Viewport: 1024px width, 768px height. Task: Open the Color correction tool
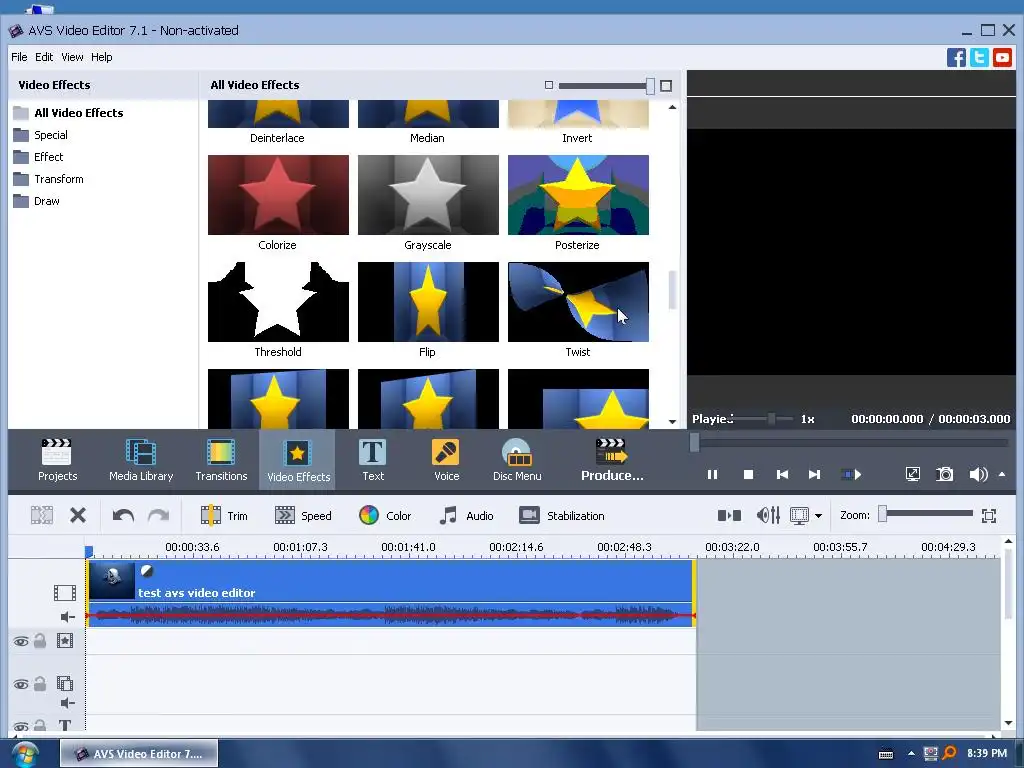click(x=385, y=516)
